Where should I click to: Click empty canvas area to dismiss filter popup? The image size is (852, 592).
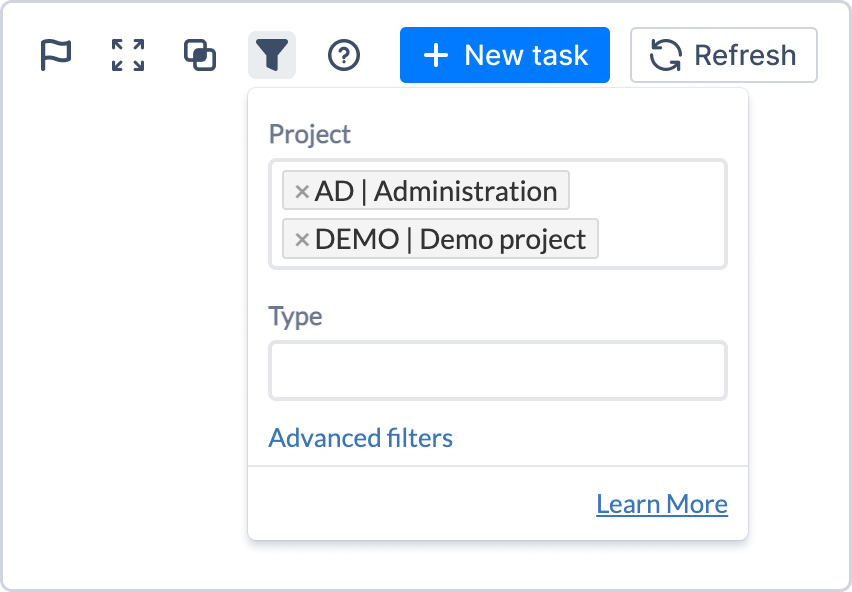[x=120, y=350]
